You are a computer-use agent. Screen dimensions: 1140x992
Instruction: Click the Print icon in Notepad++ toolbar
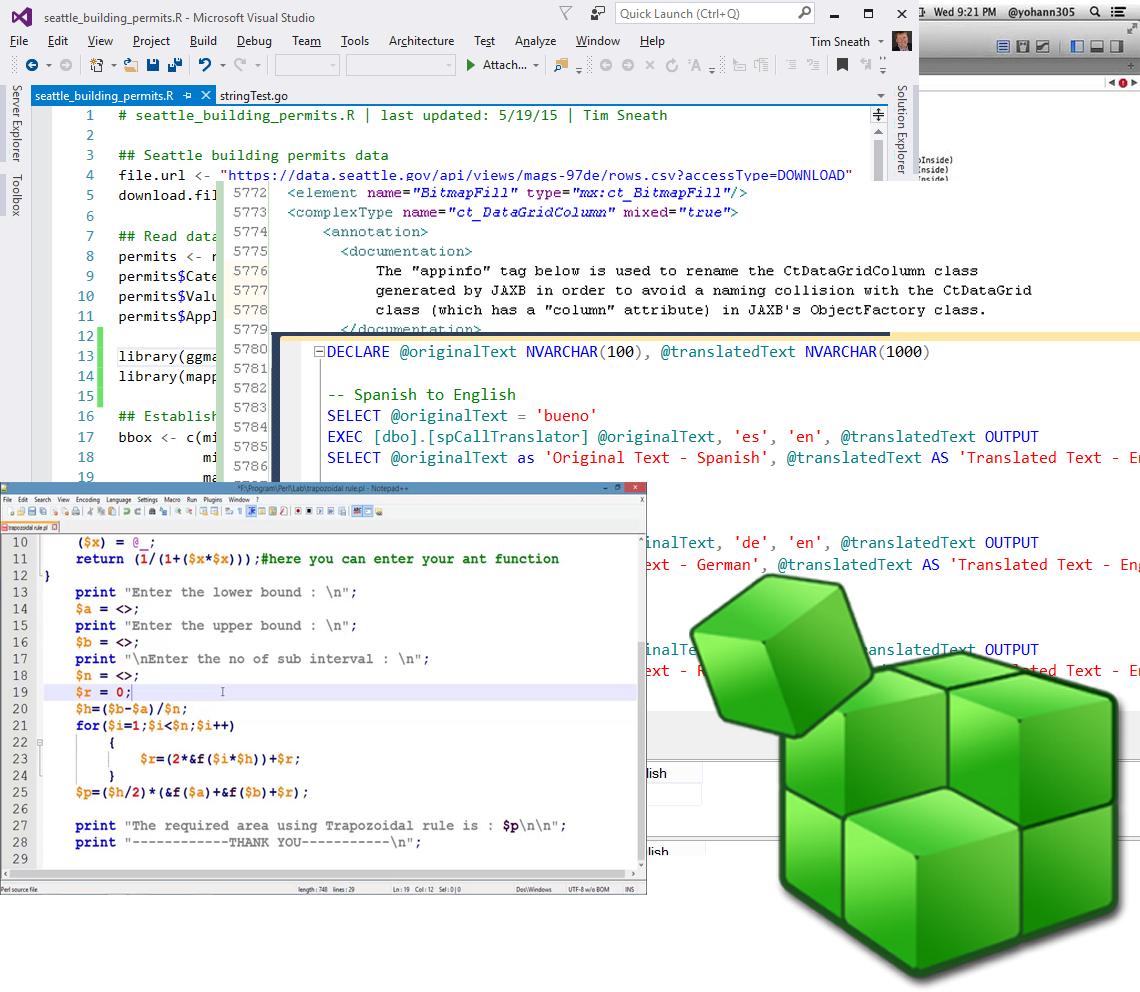(x=75, y=511)
